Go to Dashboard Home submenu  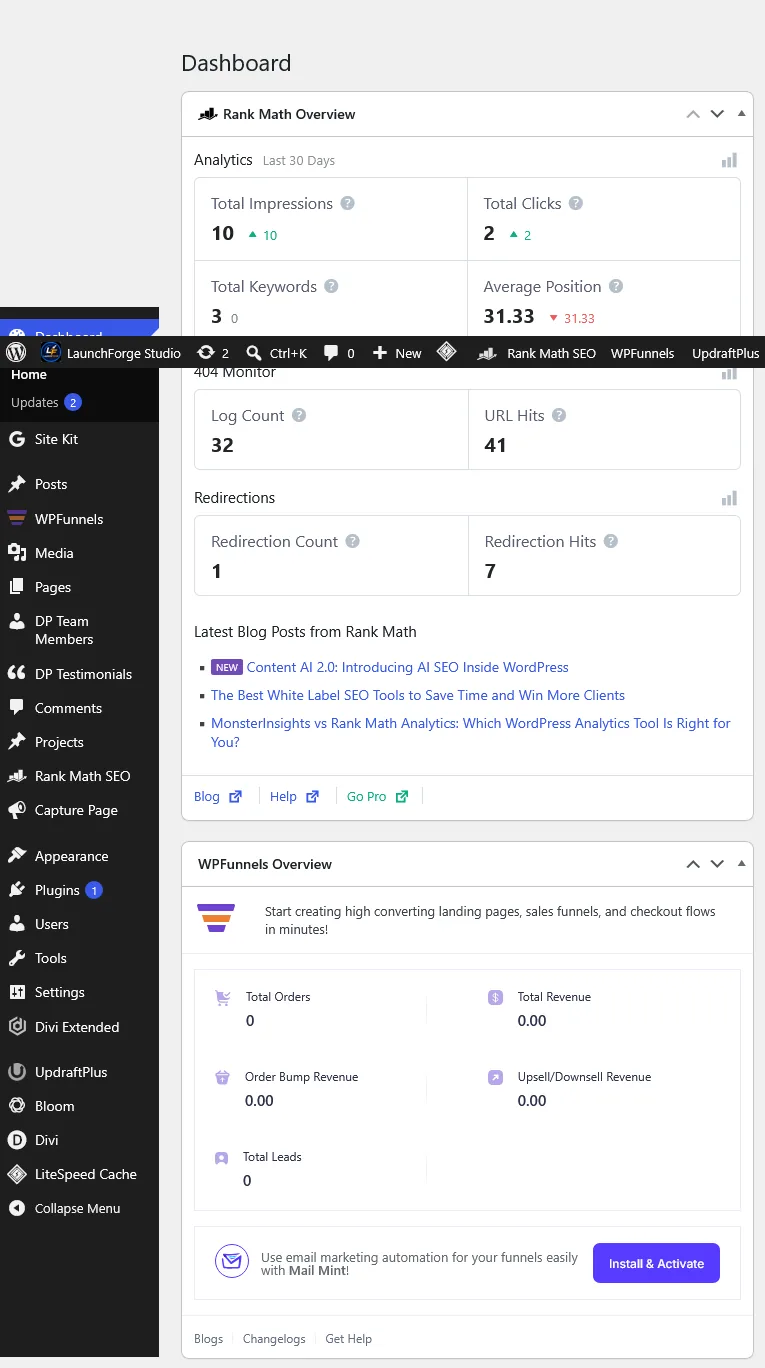click(x=29, y=375)
